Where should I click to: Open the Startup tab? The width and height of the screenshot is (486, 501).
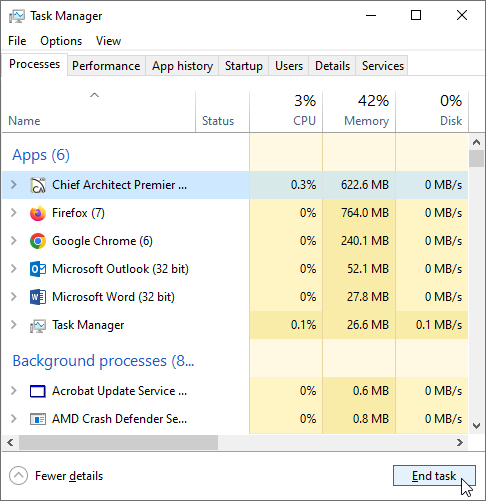[244, 66]
